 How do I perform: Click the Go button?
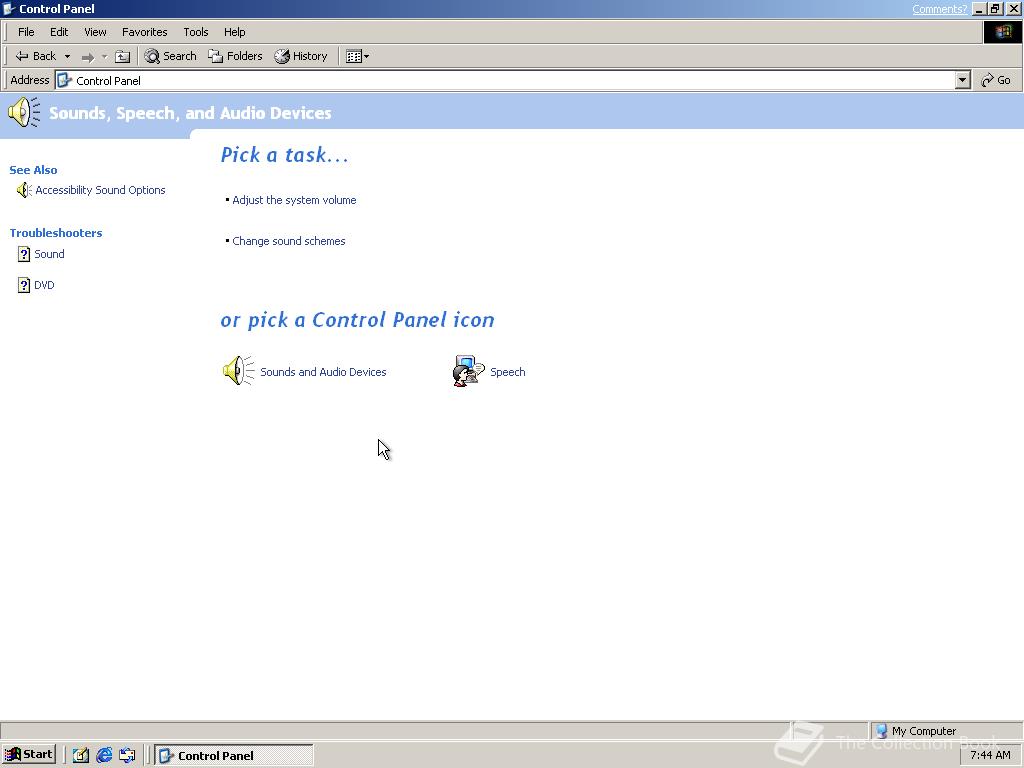[x=996, y=80]
